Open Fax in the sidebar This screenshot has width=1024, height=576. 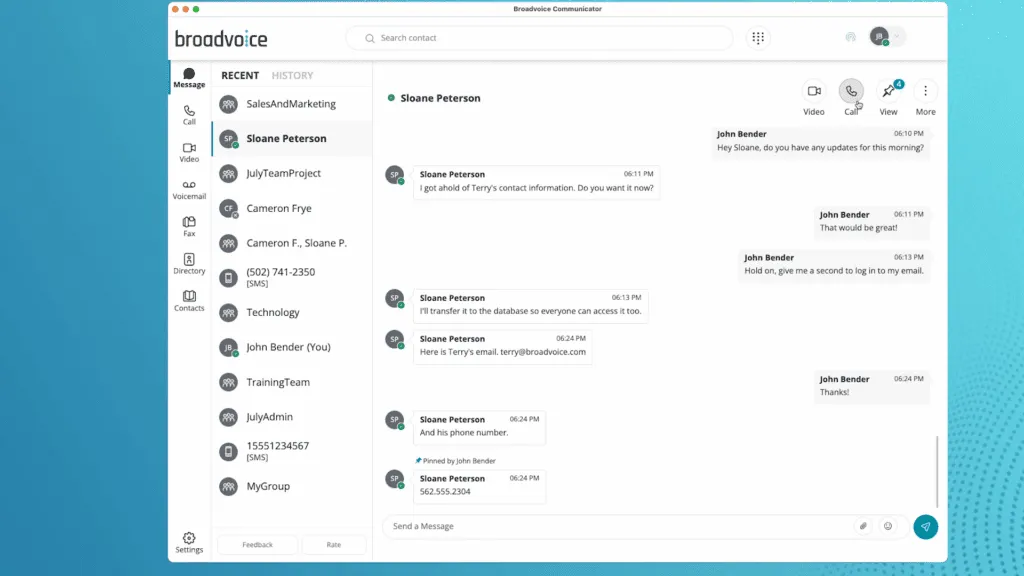[x=189, y=227]
